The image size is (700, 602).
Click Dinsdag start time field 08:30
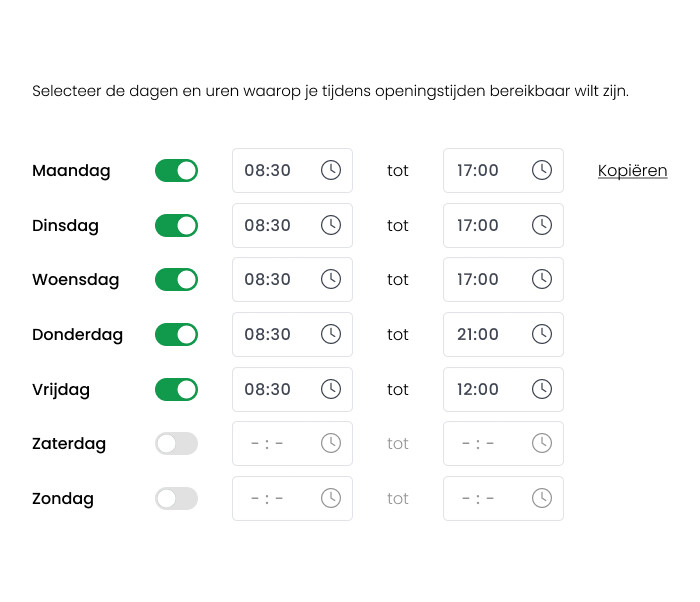(x=269, y=225)
